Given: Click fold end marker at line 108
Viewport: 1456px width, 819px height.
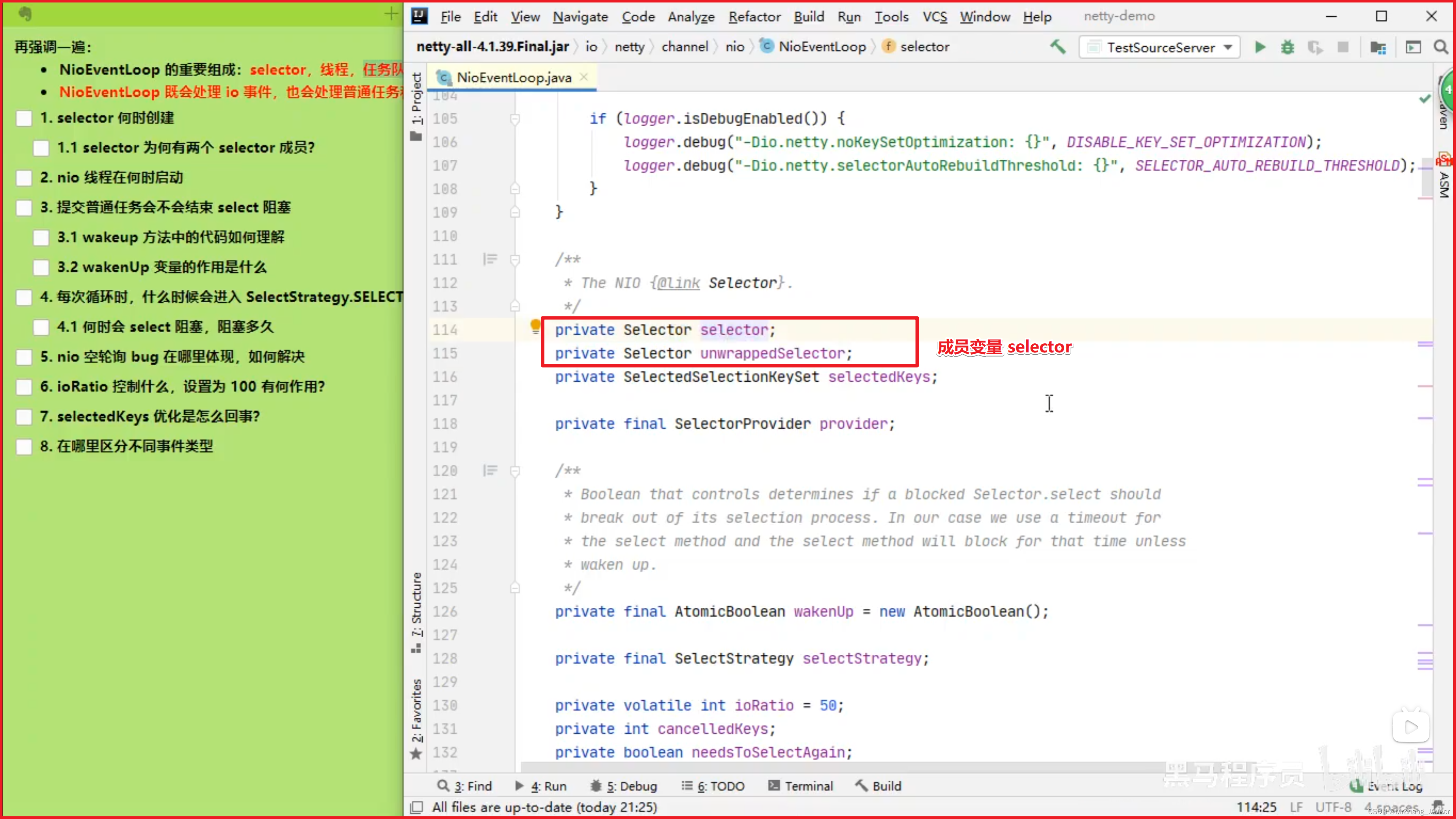Looking at the screenshot, I should pos(515,189).
